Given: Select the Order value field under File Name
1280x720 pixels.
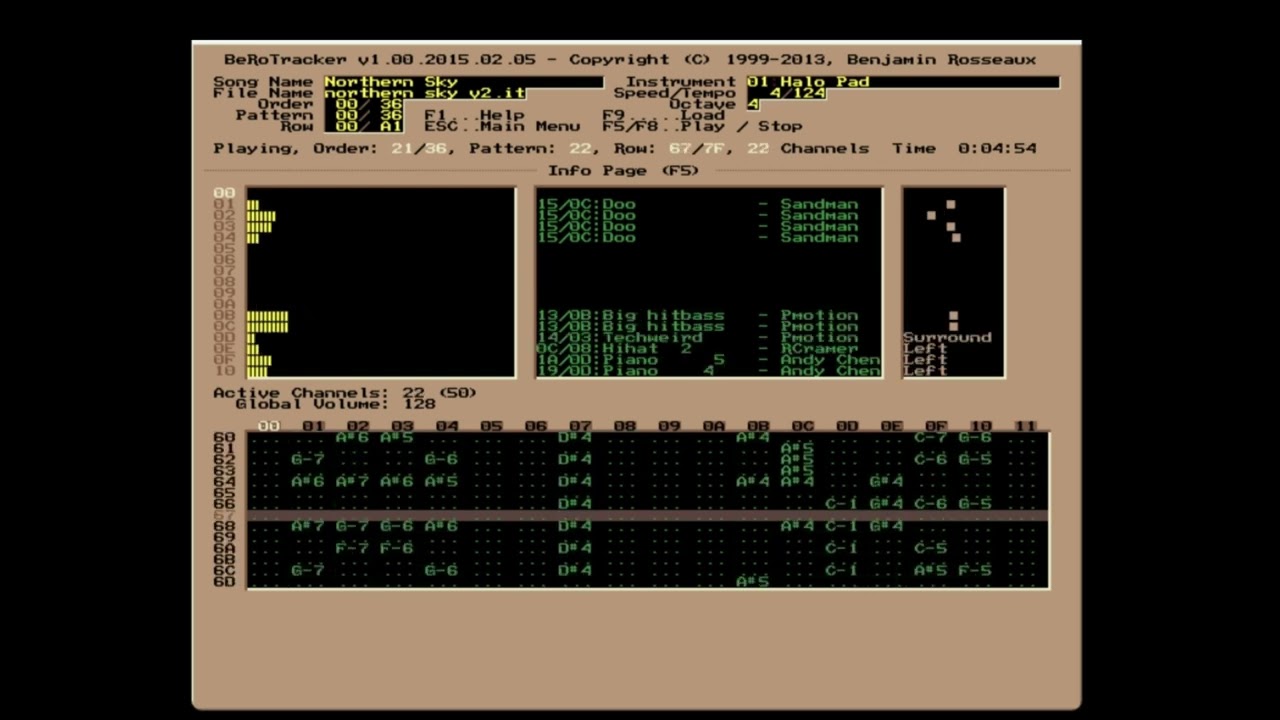Looking at the screenshot, I should tap(364, 104).
